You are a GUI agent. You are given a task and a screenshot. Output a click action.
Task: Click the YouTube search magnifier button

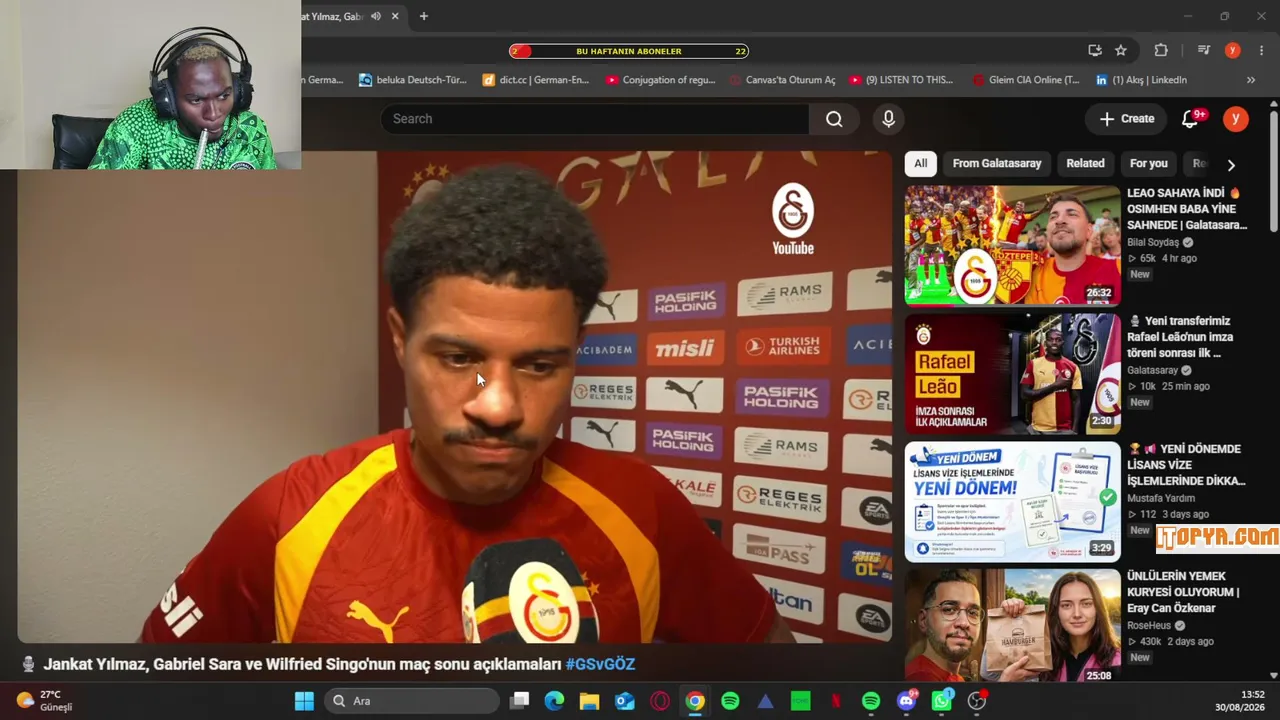[x=834, y=119]
